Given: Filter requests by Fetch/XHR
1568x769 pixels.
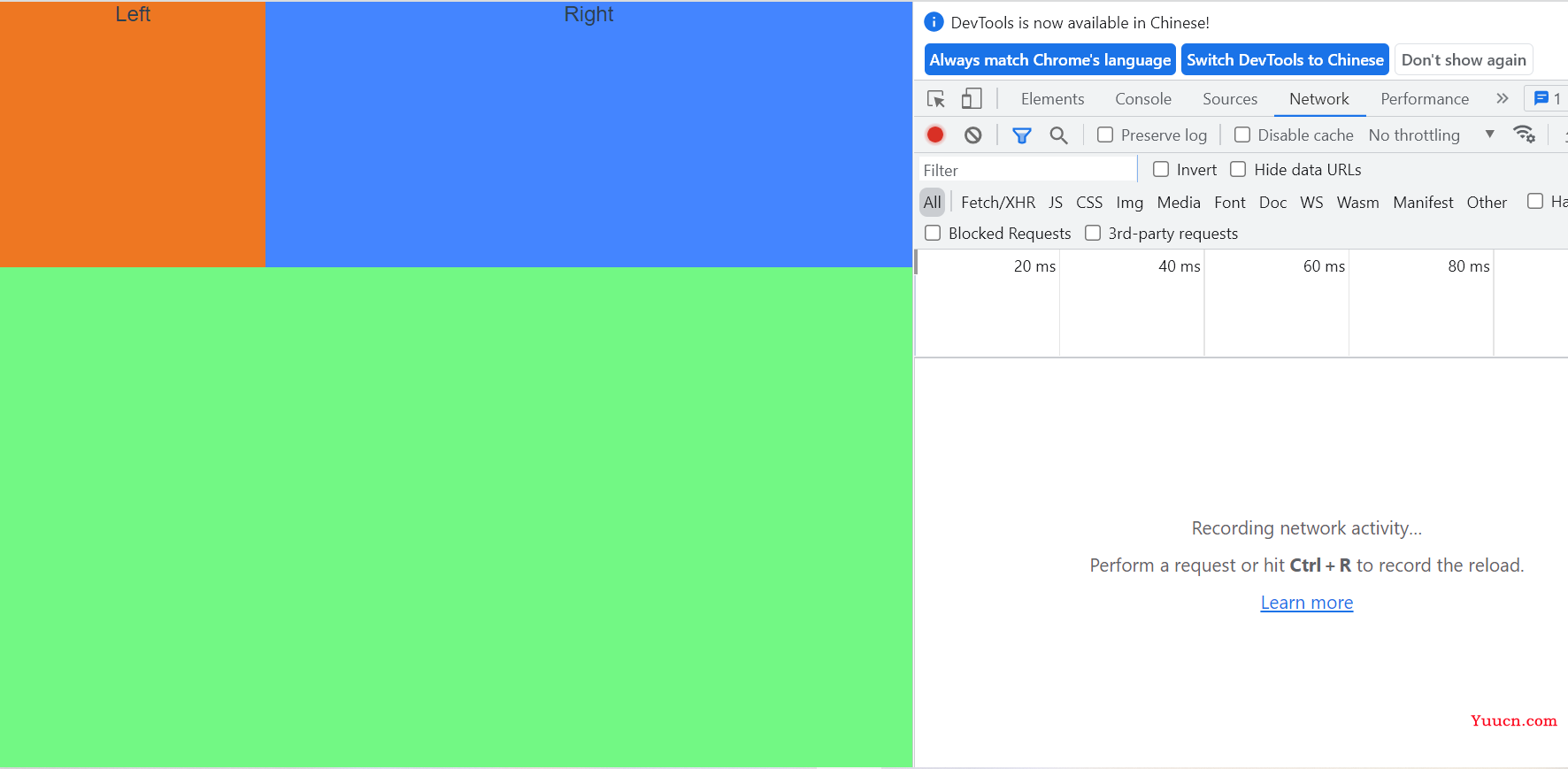Looking at the screenshot, I should pos(998,202).
